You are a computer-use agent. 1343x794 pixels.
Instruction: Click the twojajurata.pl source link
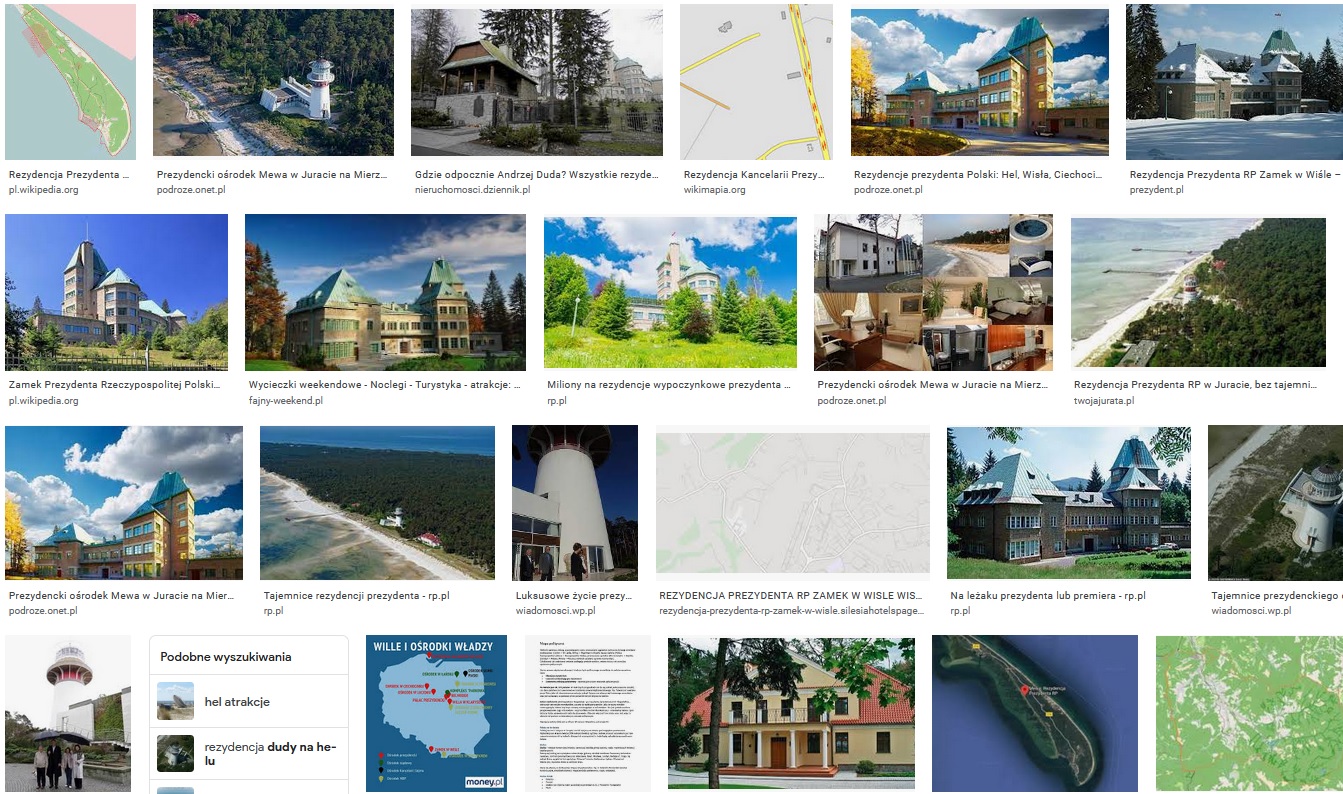pyautogui.click(x=1104, y=401)
